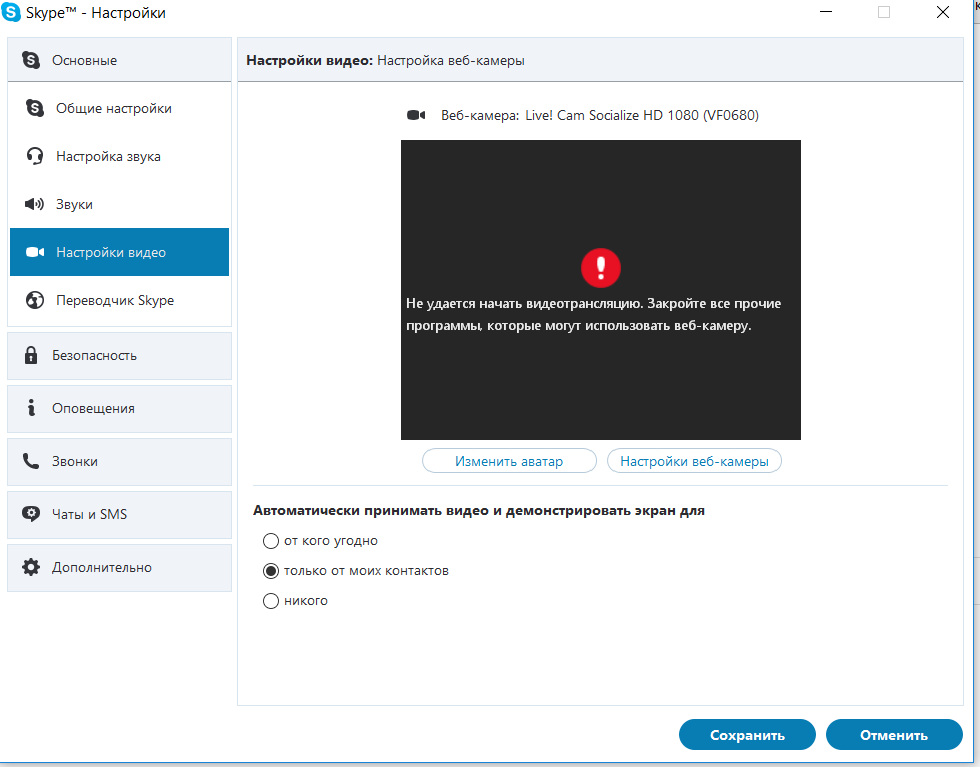Click the gear icon beside Дополнительно

(31, 567)
